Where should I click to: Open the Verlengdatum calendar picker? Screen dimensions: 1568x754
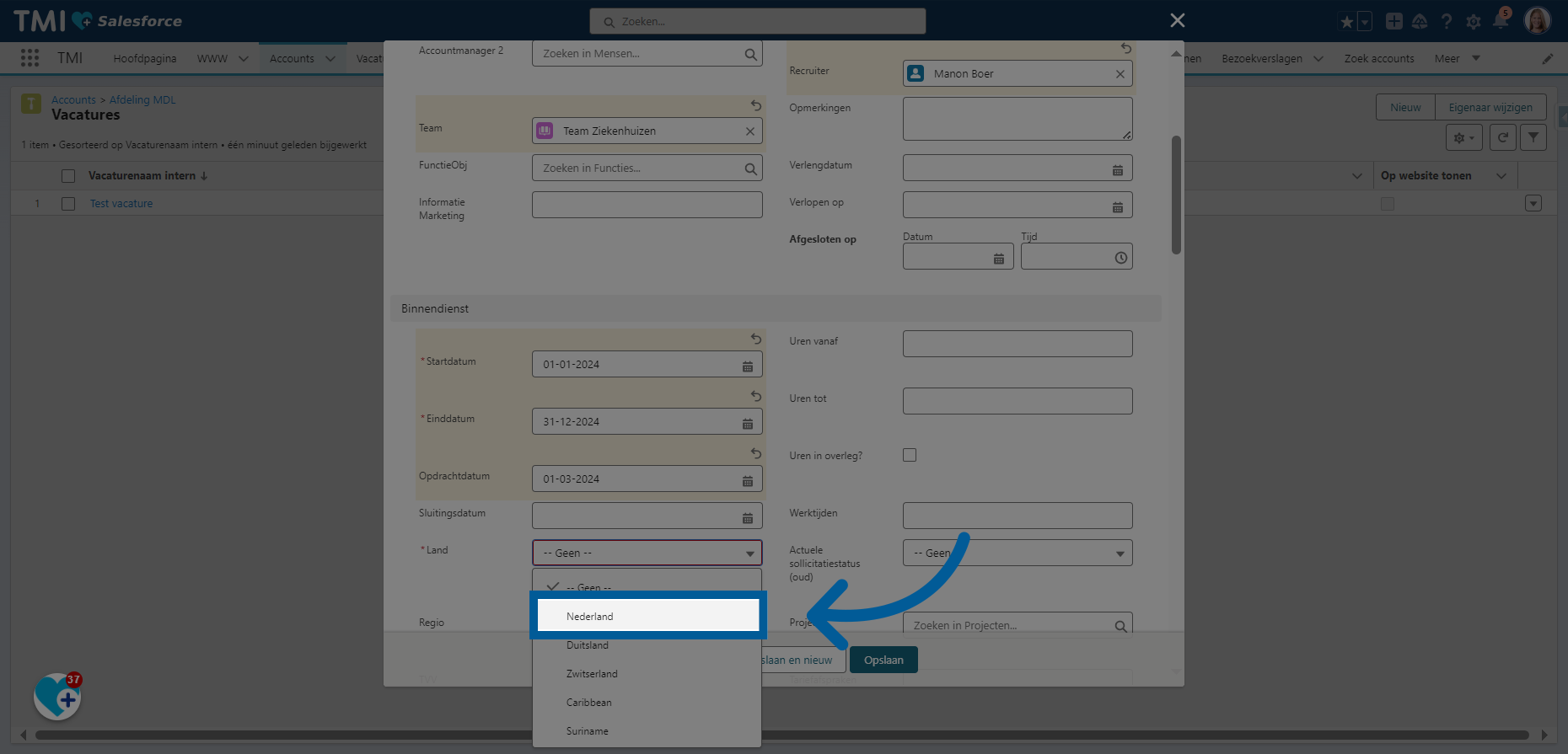coord(1117,169)
